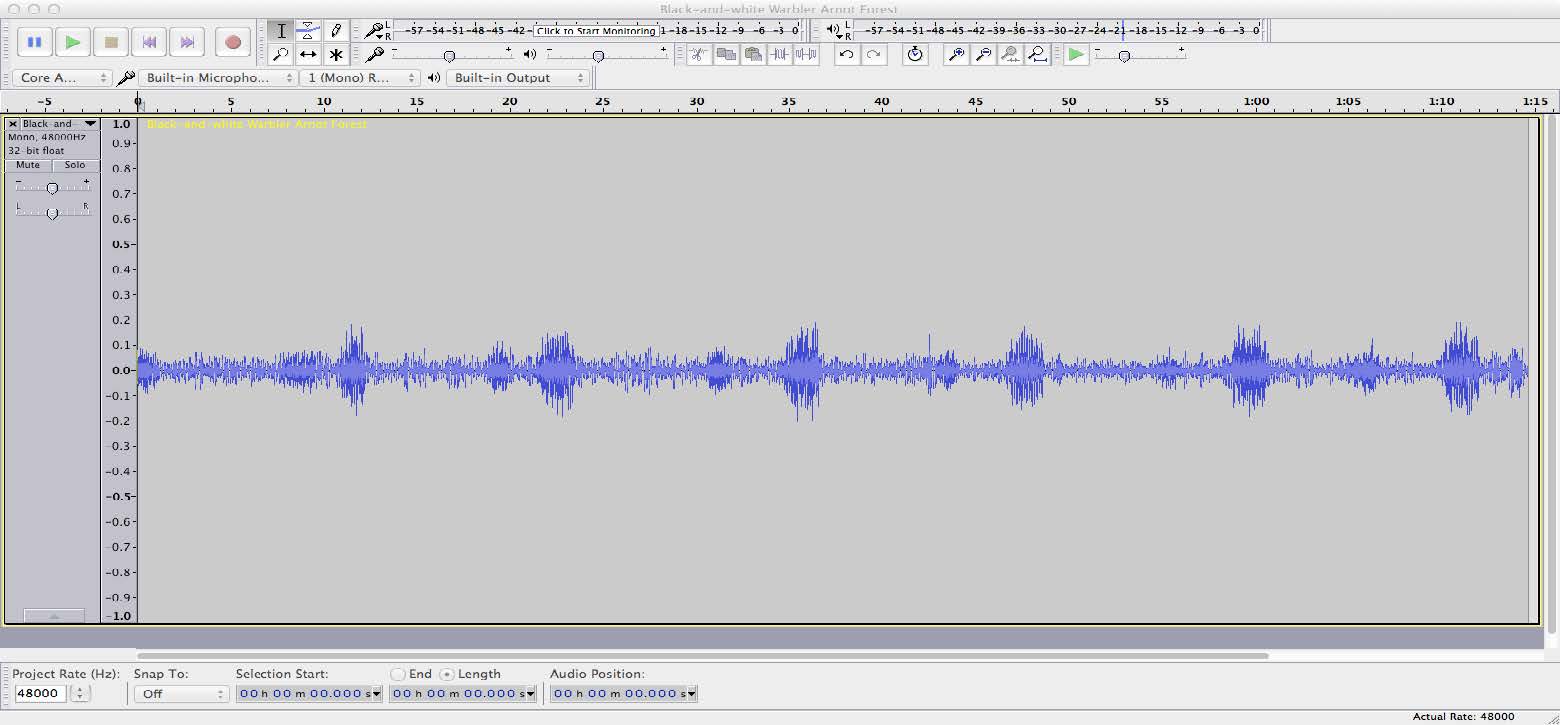Fit selection to window width
The image size is (1560, 725).
pos(1011,55)
